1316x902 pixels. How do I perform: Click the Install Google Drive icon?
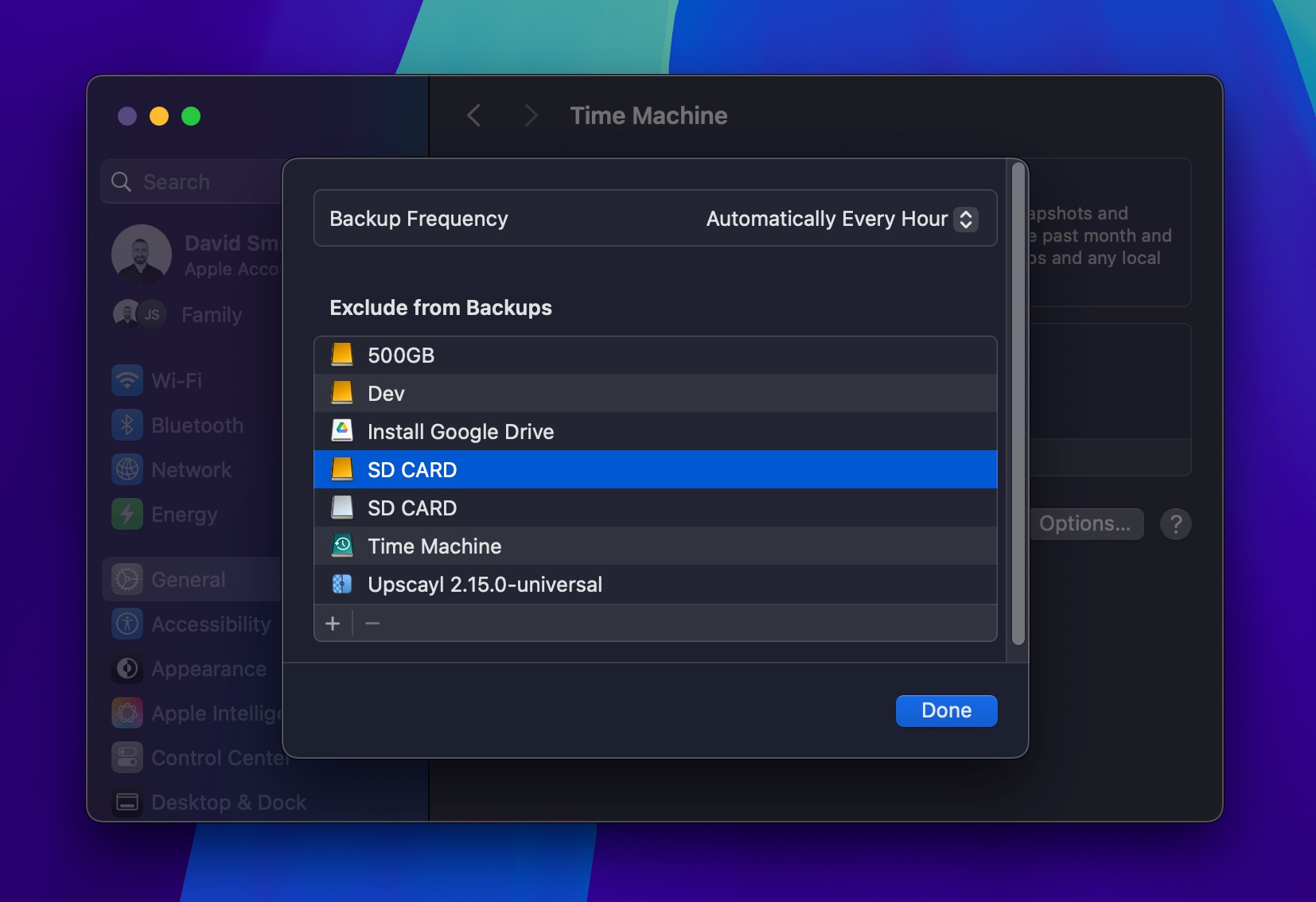(x=342, y=431)
